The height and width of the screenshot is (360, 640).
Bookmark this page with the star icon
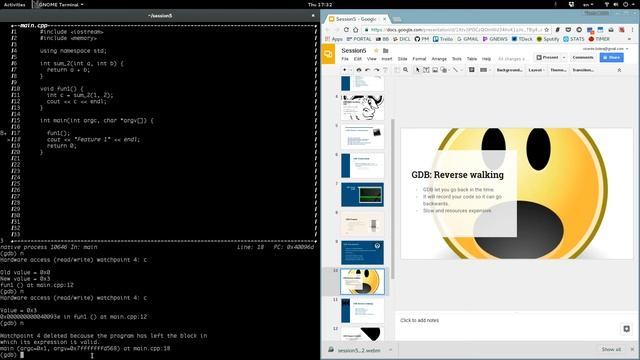[x=547, y=30]
